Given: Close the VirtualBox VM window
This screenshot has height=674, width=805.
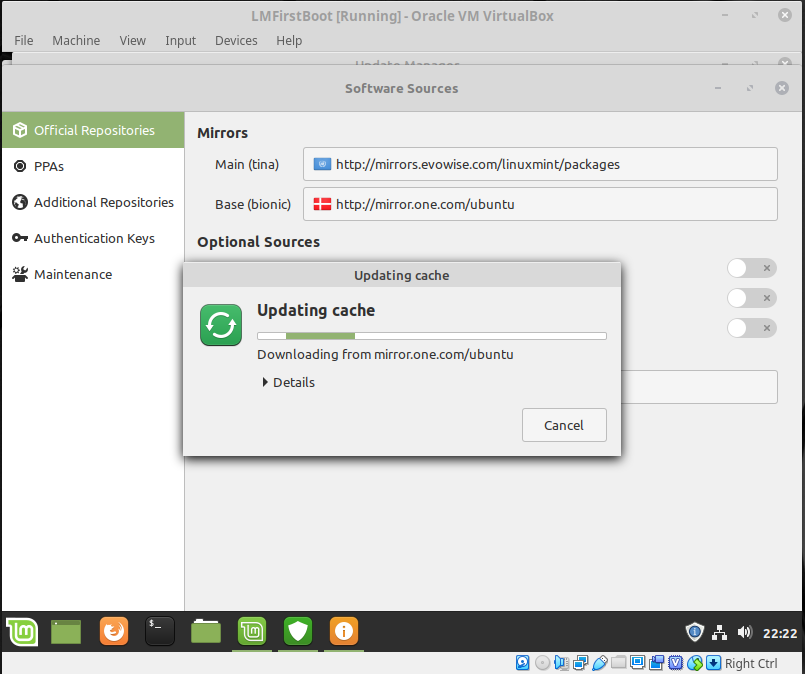Looking at the screenshot, I should (x=784, y=15).
